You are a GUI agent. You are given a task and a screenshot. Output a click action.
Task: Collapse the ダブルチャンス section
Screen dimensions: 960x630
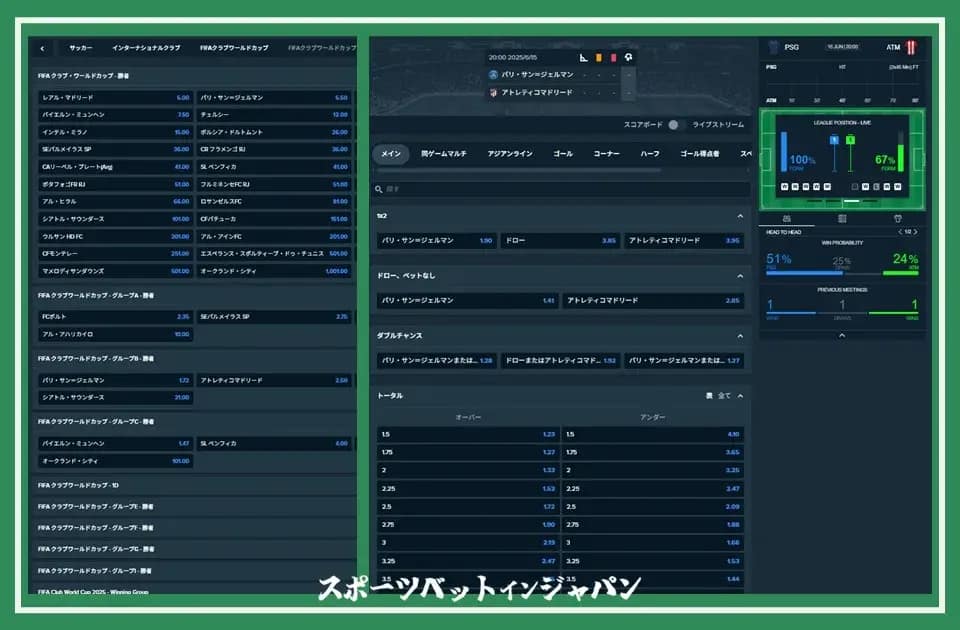pos(740,336)
